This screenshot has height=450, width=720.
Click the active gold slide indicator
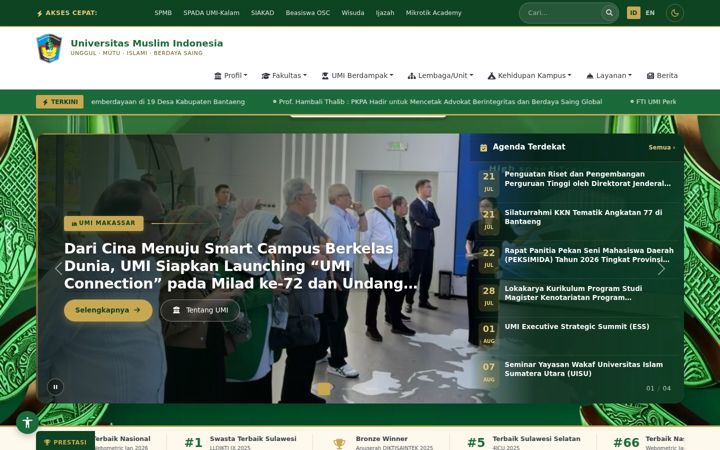coord(324,389)
